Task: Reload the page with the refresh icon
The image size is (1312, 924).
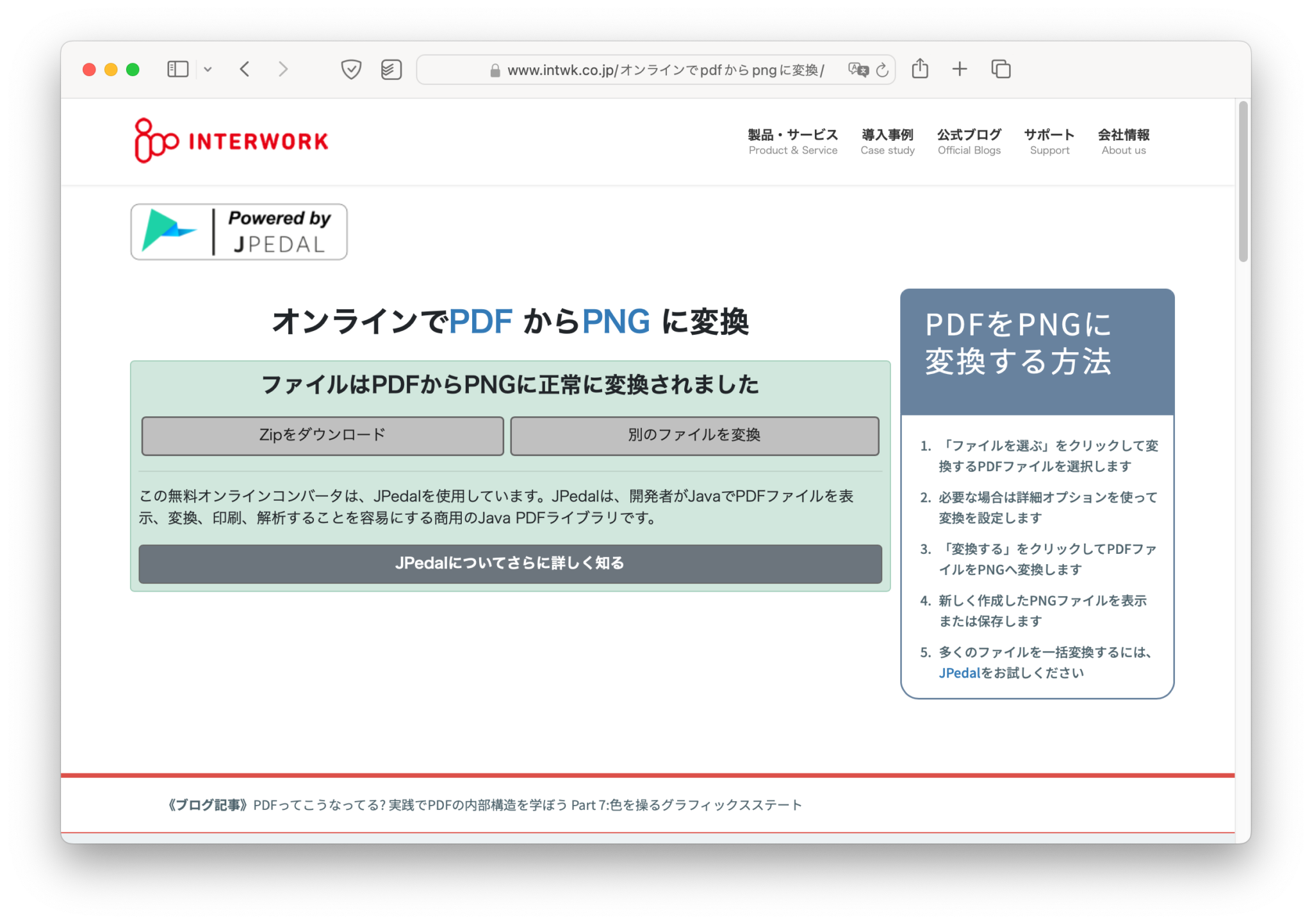Action: click(x=882, y=70)
